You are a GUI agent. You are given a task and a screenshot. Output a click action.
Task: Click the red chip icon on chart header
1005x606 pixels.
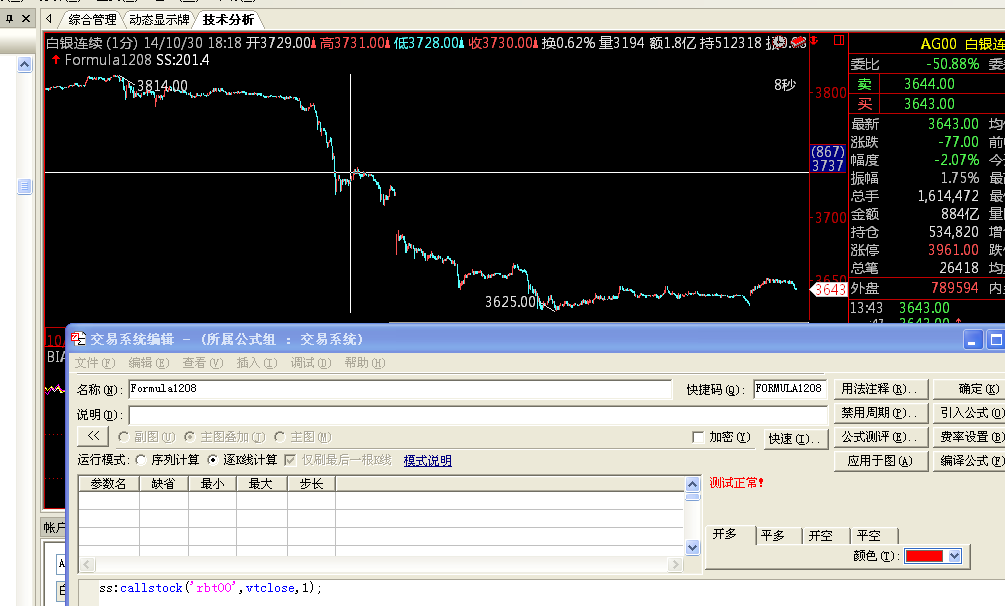pos(798,42)
